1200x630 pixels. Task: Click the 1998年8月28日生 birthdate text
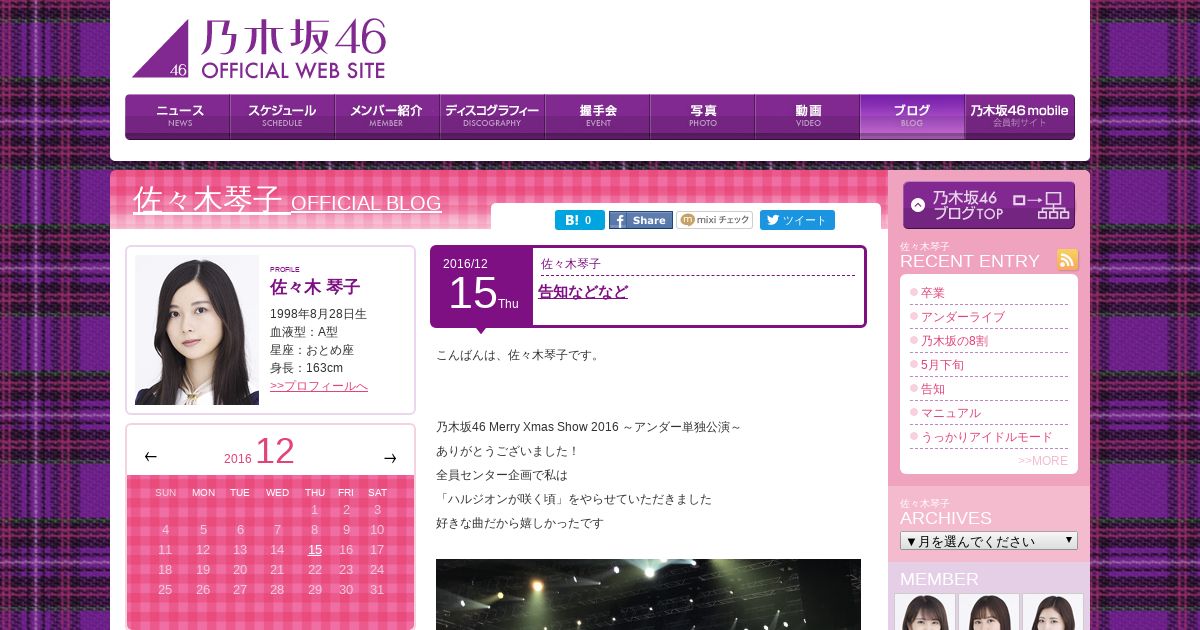318,314
